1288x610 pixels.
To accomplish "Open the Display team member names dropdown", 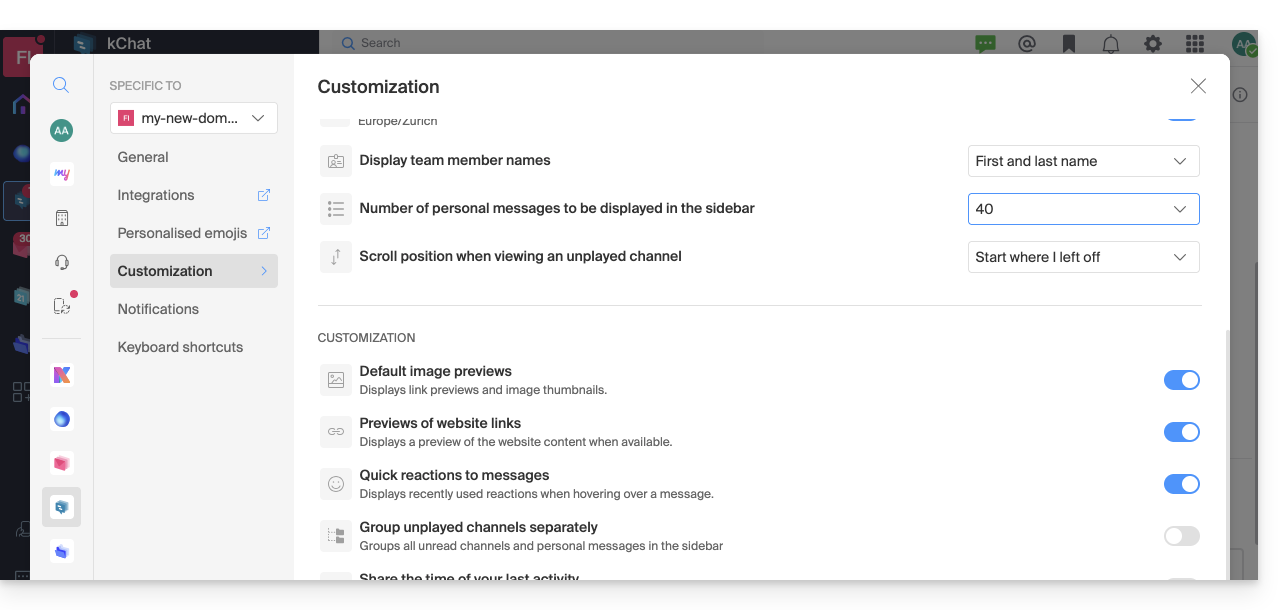I will [x=1083, y=161].
